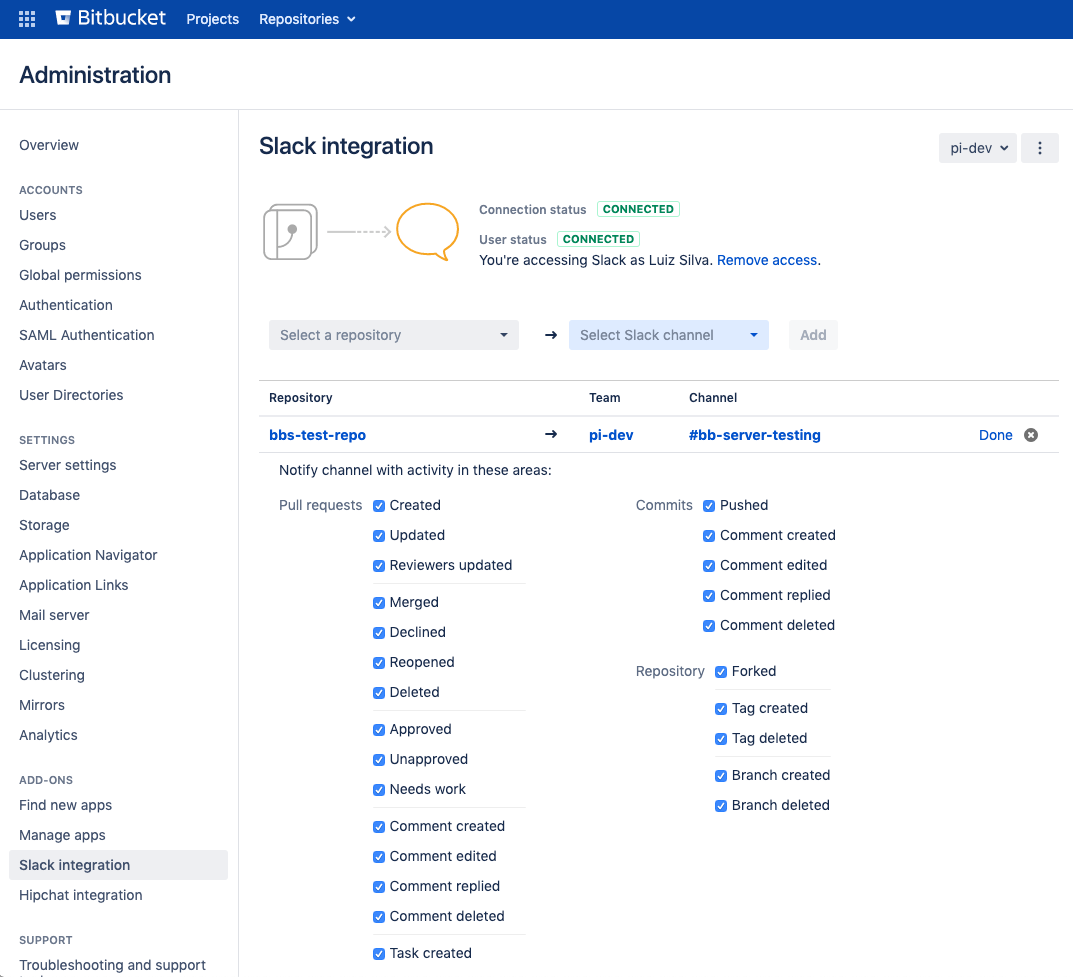
Task: Open Licensing in the sidebar
Action: pyautogui.click(x=49, y=646)
